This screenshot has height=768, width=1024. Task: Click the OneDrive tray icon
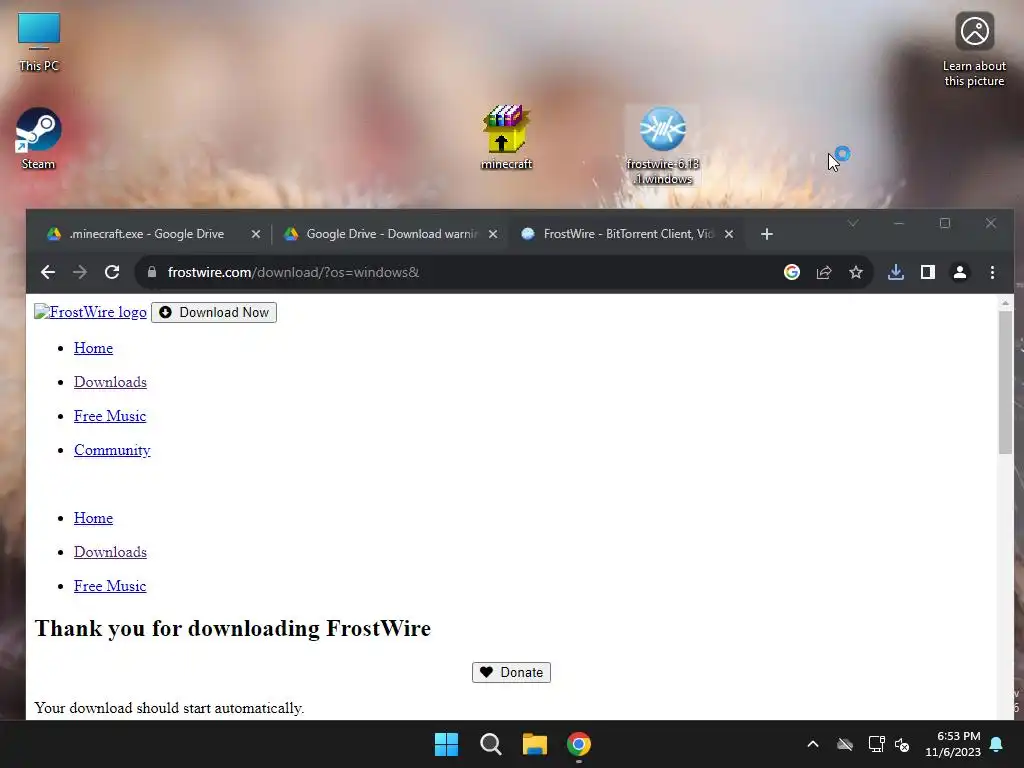(845, 744)
